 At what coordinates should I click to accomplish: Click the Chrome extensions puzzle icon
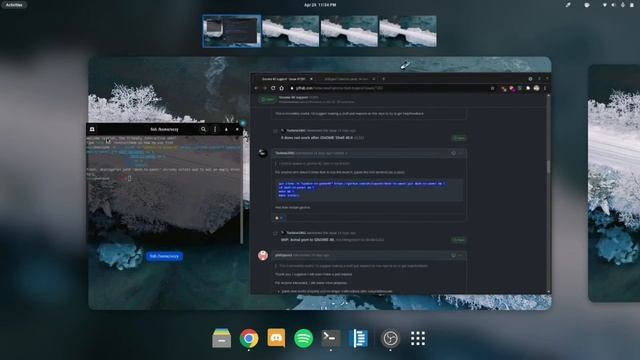click(528, 88)
